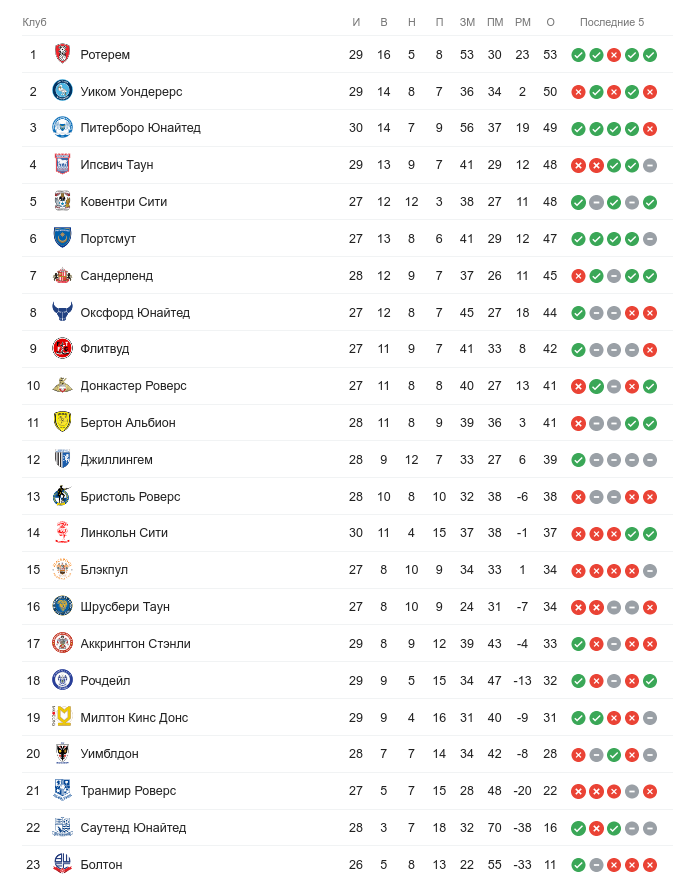673x895 pixels.
Task: Click the Клуб column header
Action: coord(34,22)
